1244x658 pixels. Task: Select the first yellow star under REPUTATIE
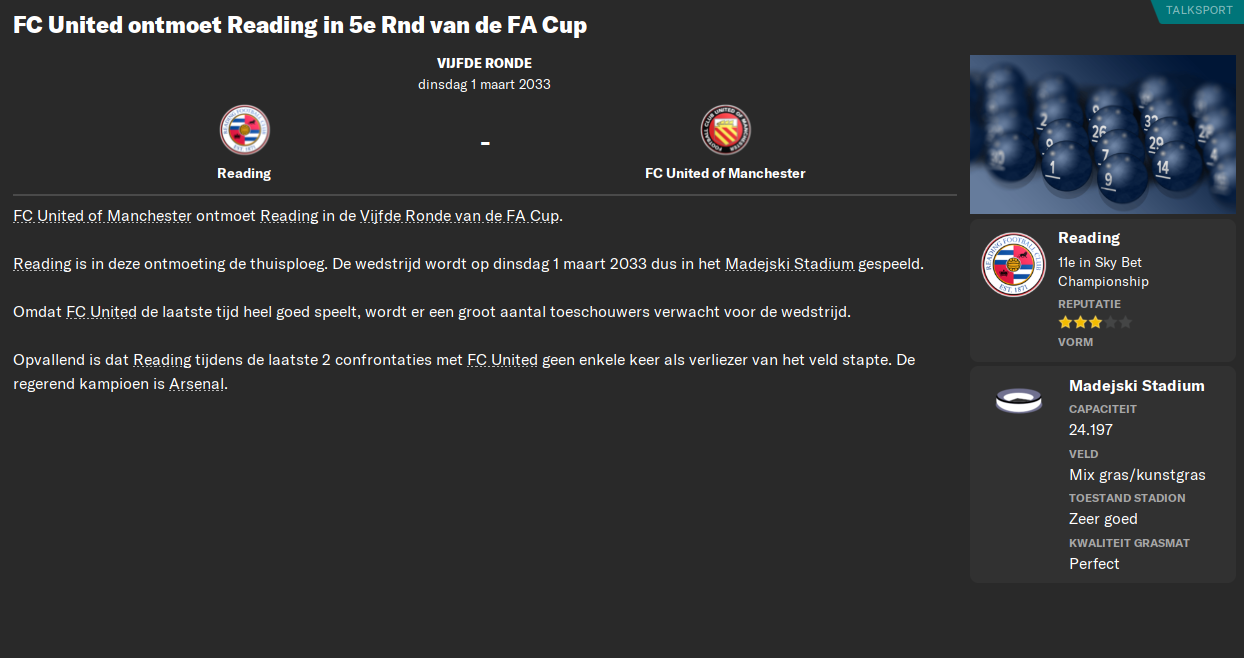[1068, 322]
